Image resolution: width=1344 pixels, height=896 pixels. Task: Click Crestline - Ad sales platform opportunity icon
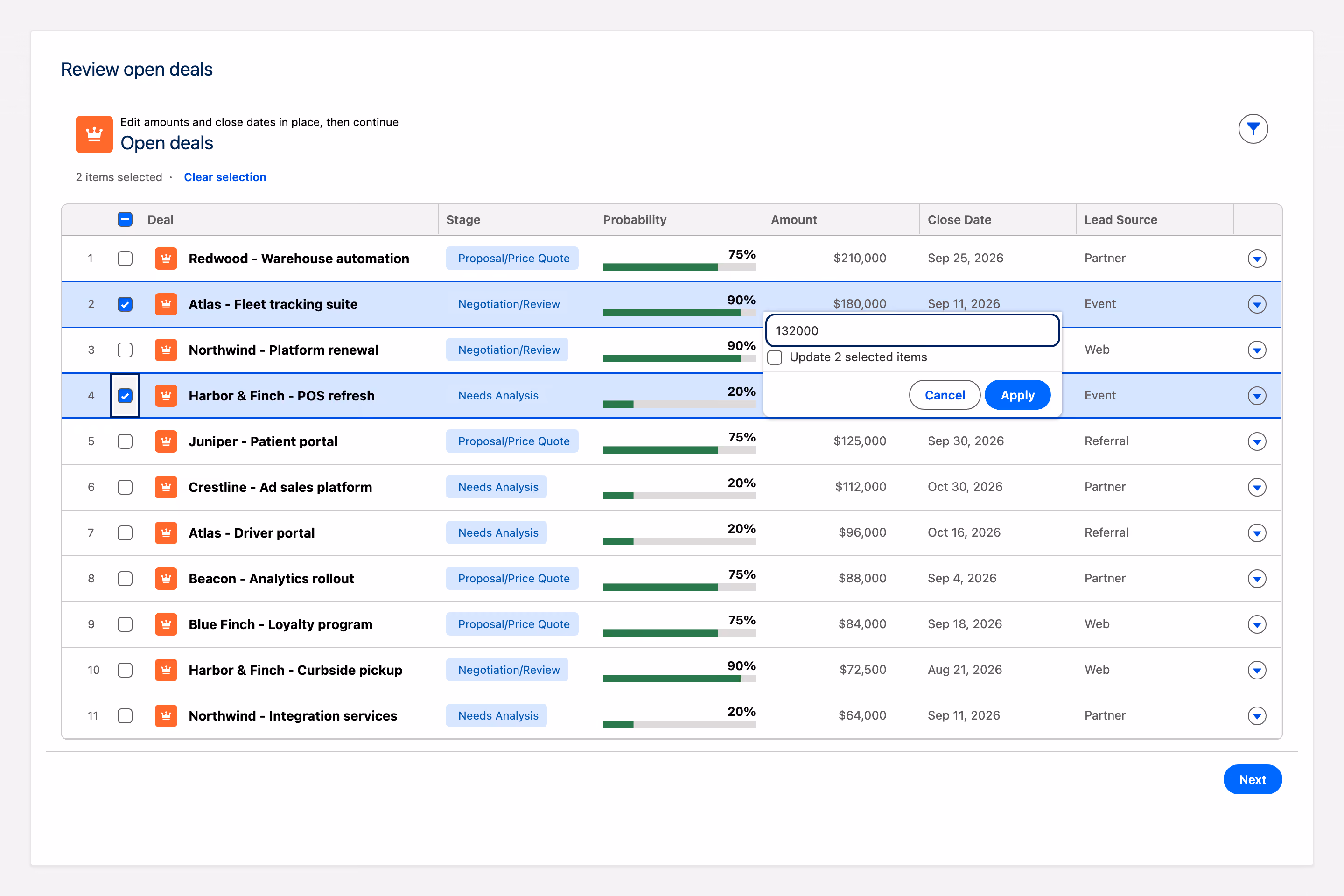tap(166, 487)
